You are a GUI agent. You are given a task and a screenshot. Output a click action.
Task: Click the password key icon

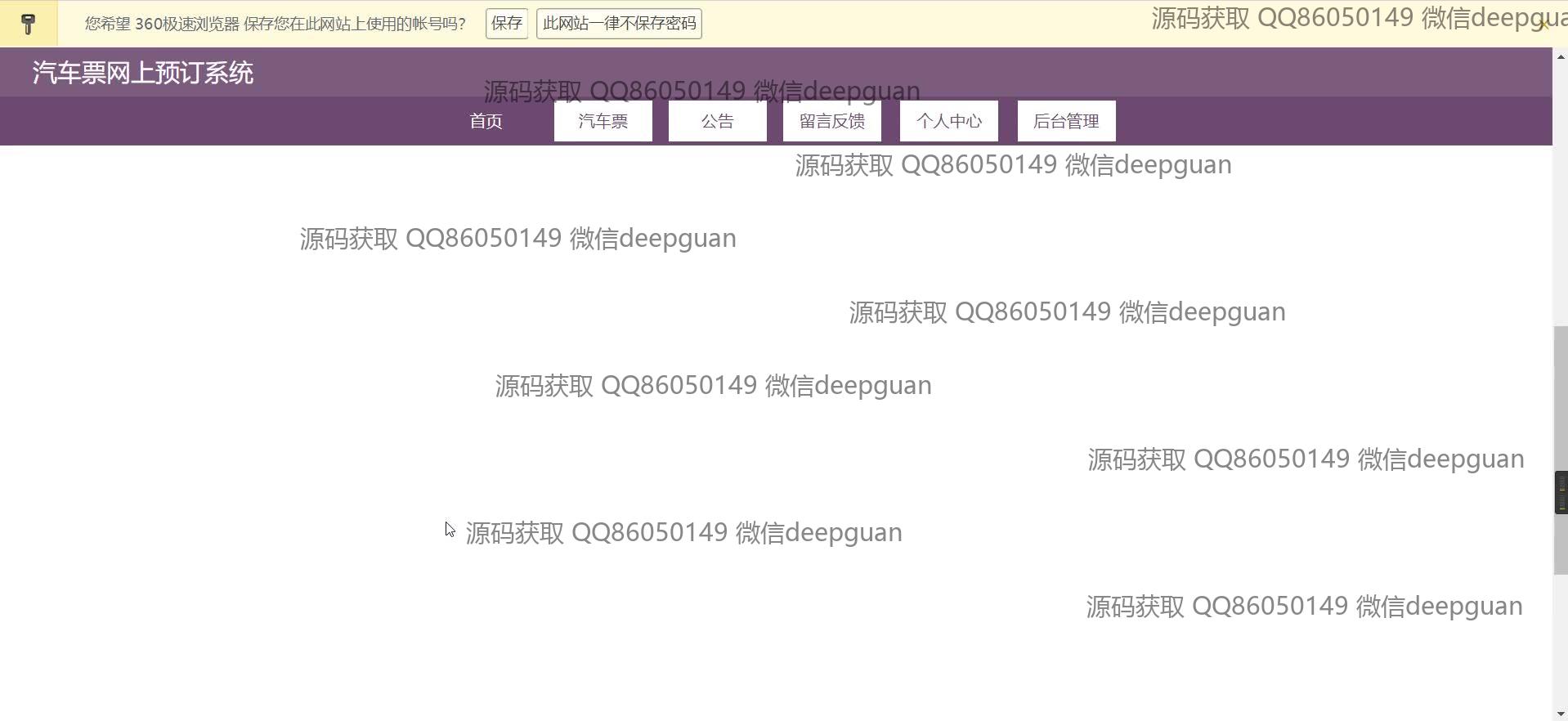pyautogui.click(x=28, y=24)
